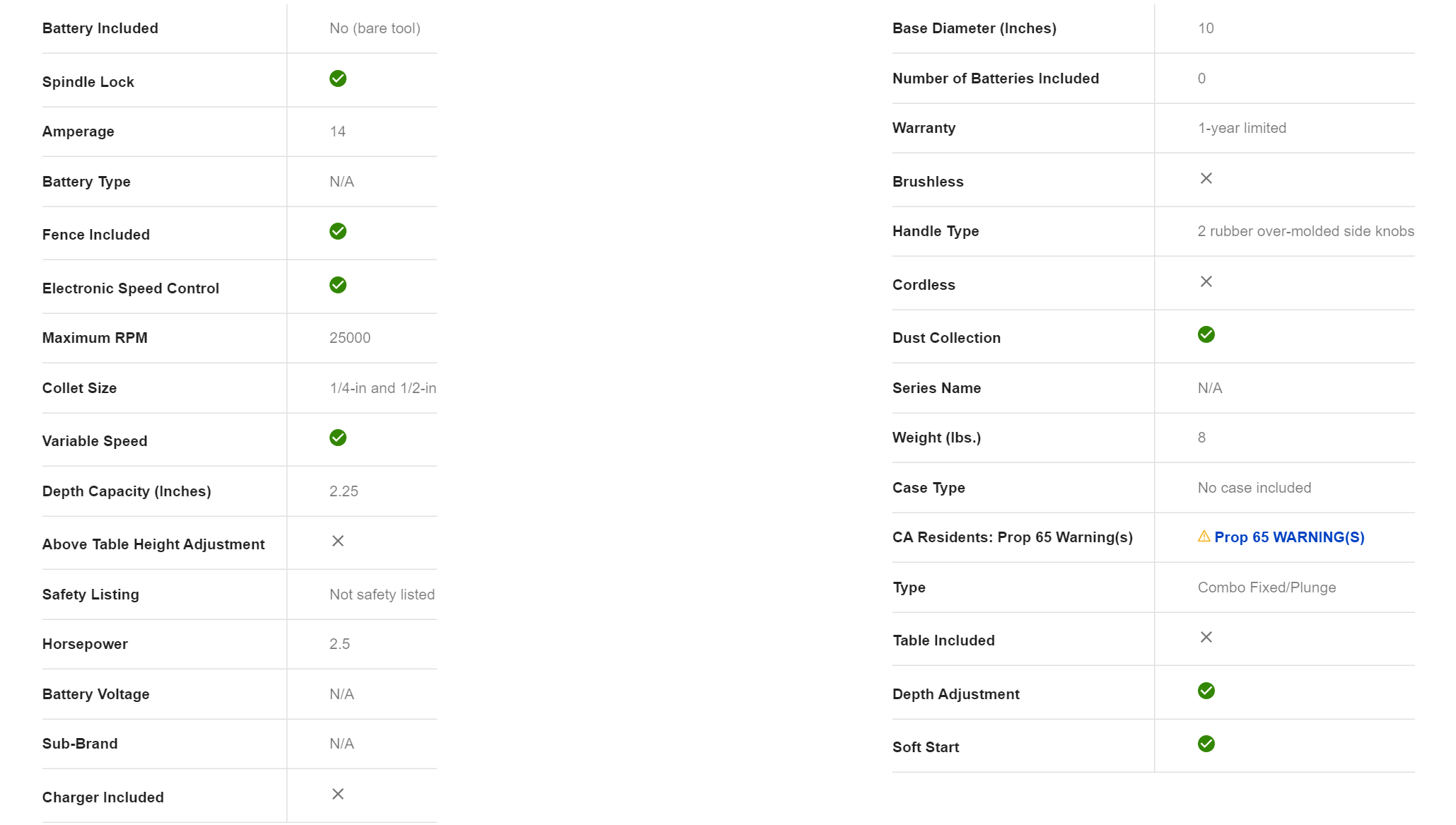This screenshot has height=825, width=1456.
Task: Click the Soft Start green checkmark
Action: coord(1206,744)
